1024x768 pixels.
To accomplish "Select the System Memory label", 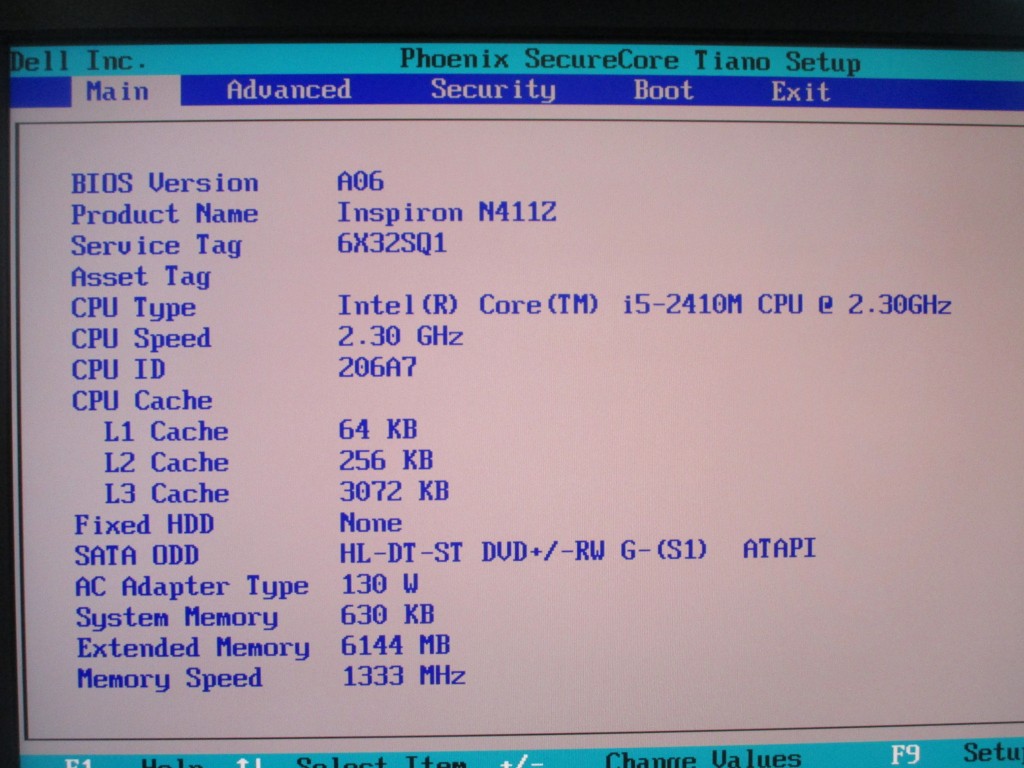I will (x=176, y=618).
